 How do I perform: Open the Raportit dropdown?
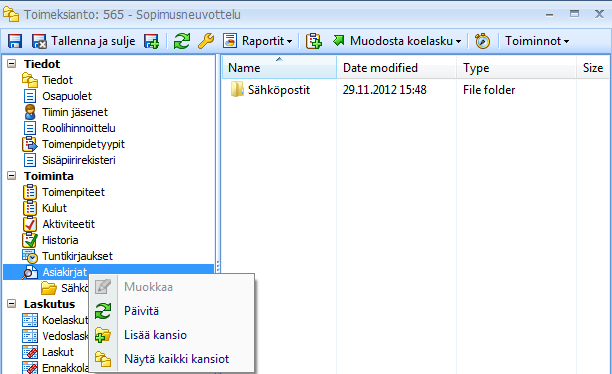tap(258, 41)
